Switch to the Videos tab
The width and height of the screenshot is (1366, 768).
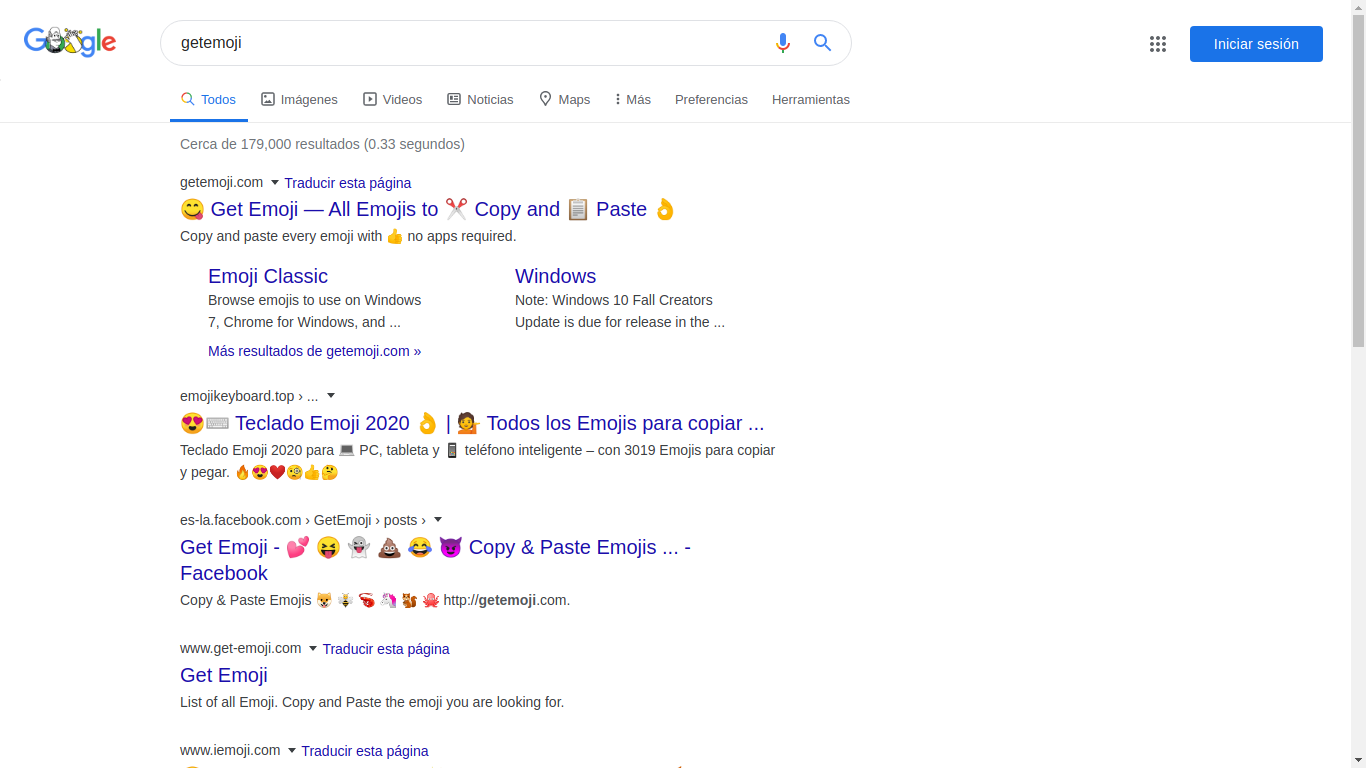click(392, 100)
